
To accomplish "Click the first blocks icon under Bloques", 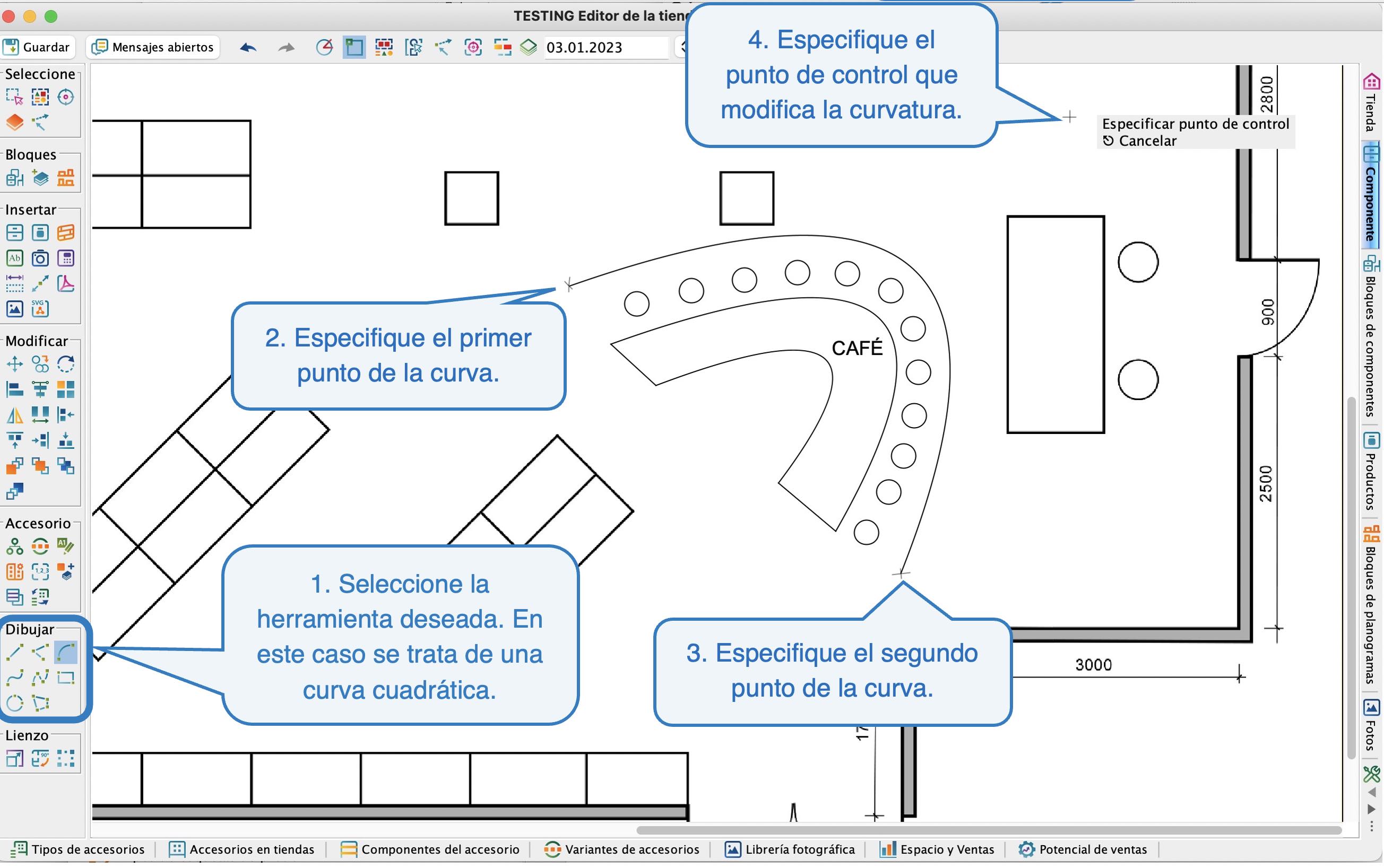I will (14, 178).
